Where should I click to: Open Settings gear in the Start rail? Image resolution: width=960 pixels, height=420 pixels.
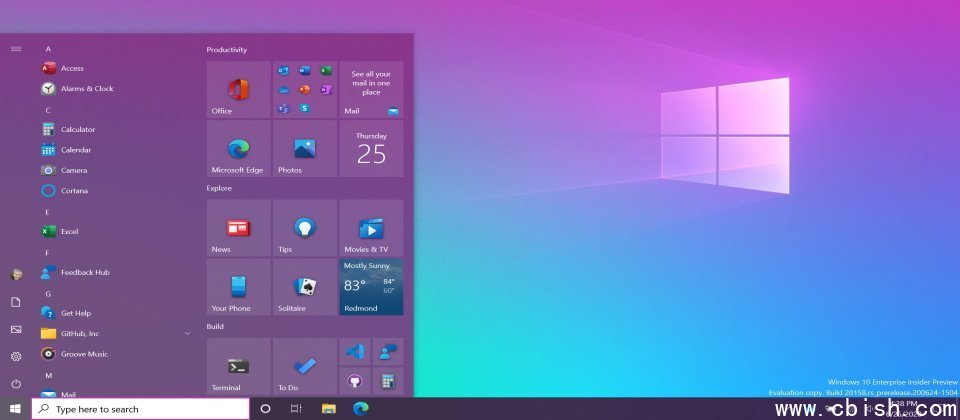[x=17, y=356]
